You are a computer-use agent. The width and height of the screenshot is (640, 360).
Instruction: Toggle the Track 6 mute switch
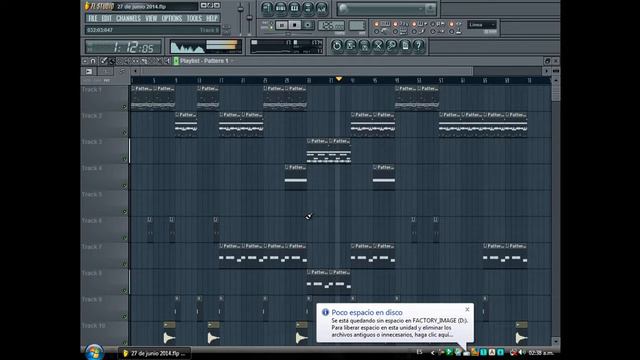(x=124, y=238)
